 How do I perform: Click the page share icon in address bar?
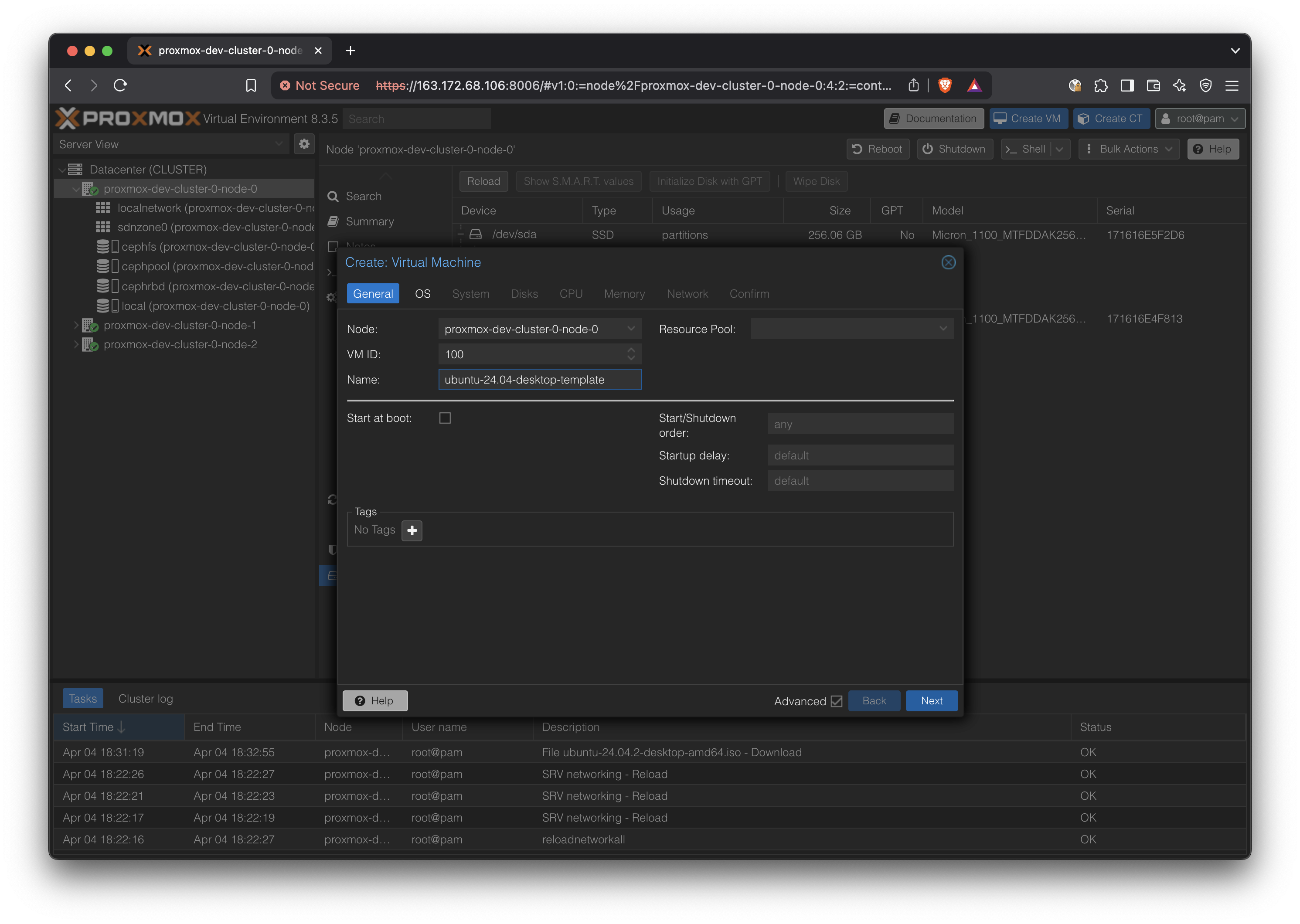(x=913, y=85)
